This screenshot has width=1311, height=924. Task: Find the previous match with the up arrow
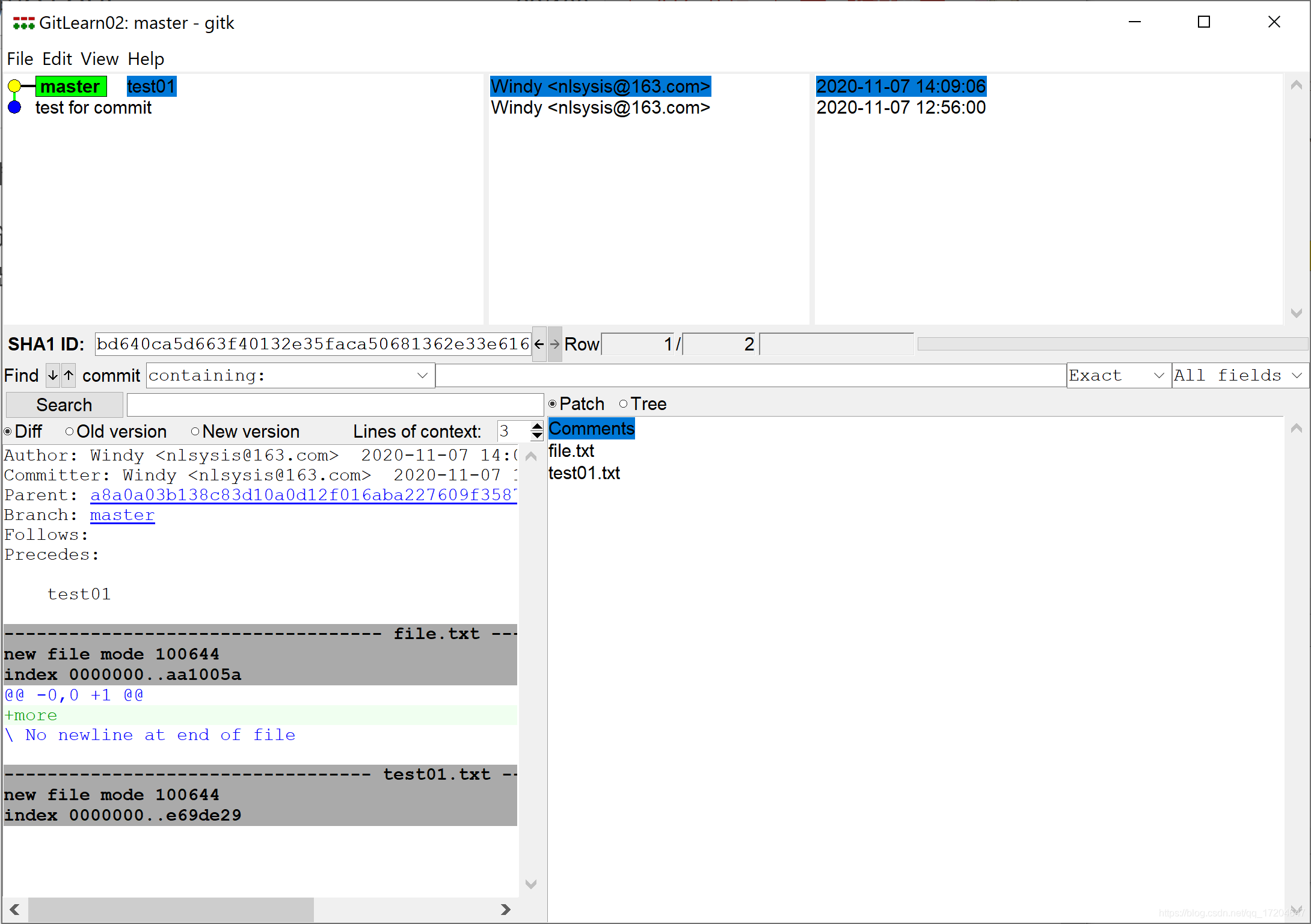tap(69, 376)
